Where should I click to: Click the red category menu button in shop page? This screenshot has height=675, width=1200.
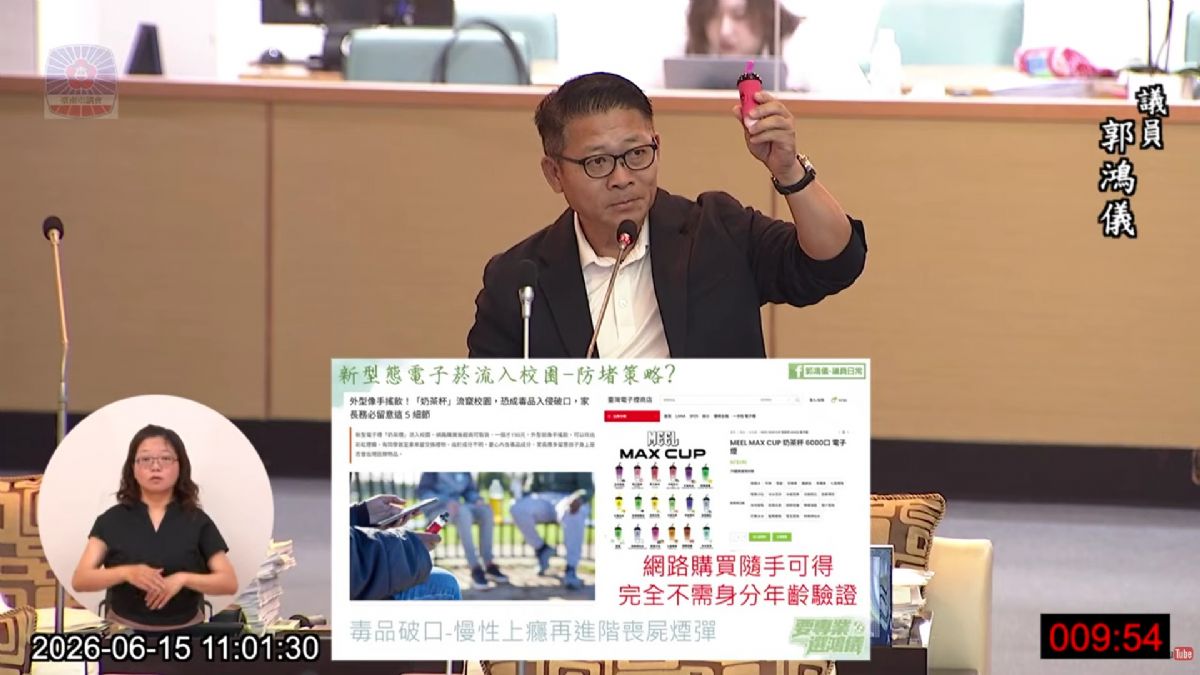[x=632, y=416]
